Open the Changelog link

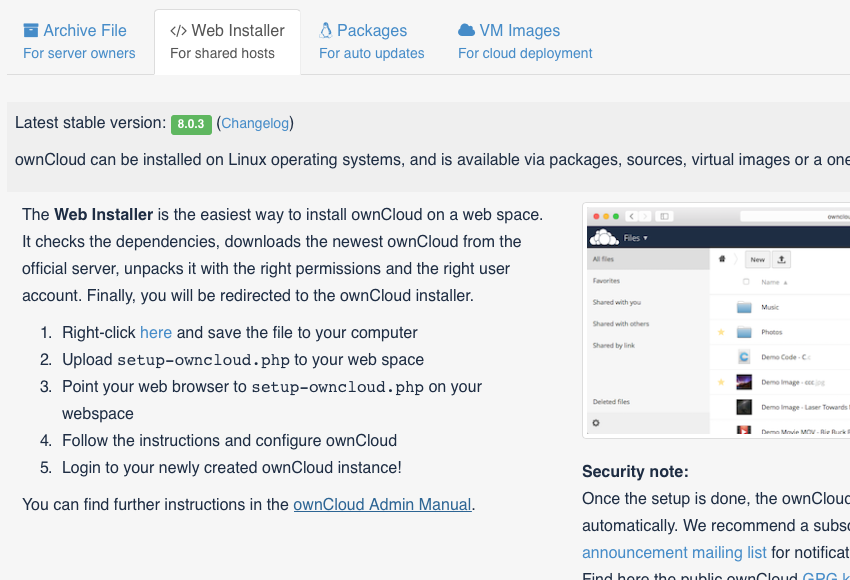click(255, 123)
